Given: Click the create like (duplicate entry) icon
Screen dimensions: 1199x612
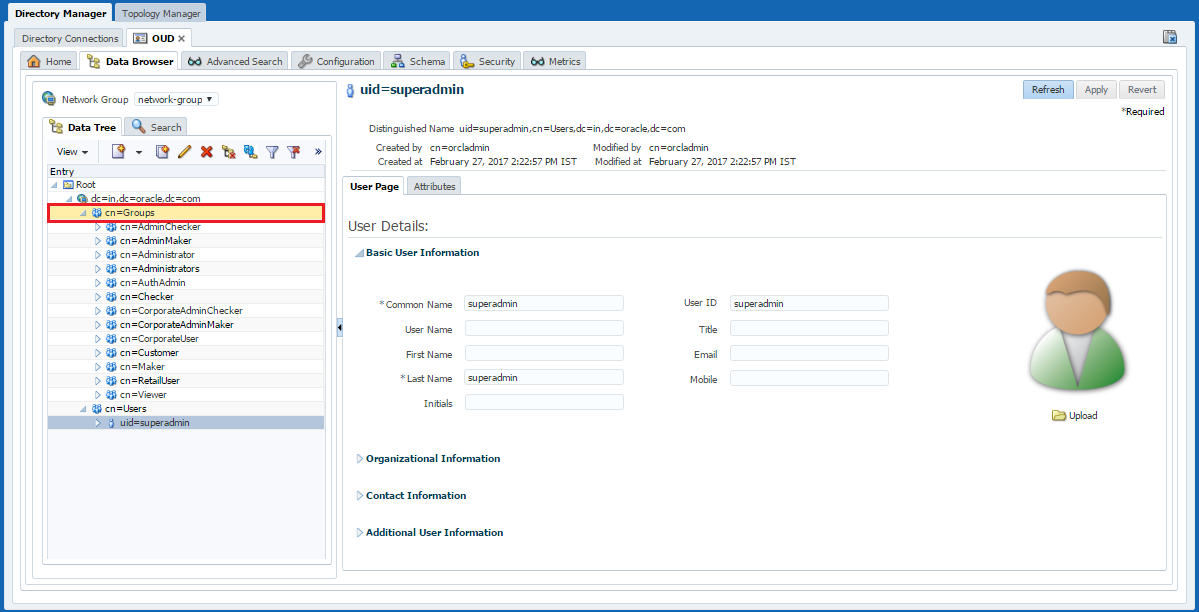Looking at the screenshot, I should coord(161,151).
